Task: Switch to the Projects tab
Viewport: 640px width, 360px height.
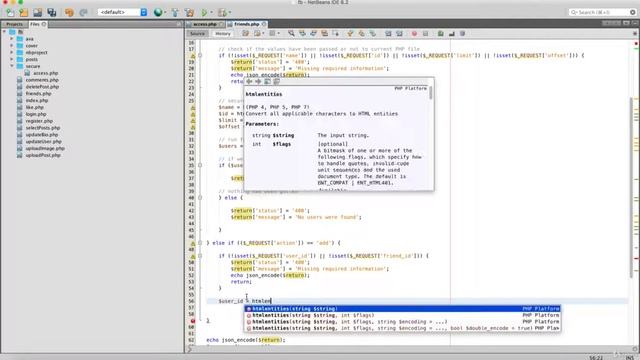Action: coord(14,24)
